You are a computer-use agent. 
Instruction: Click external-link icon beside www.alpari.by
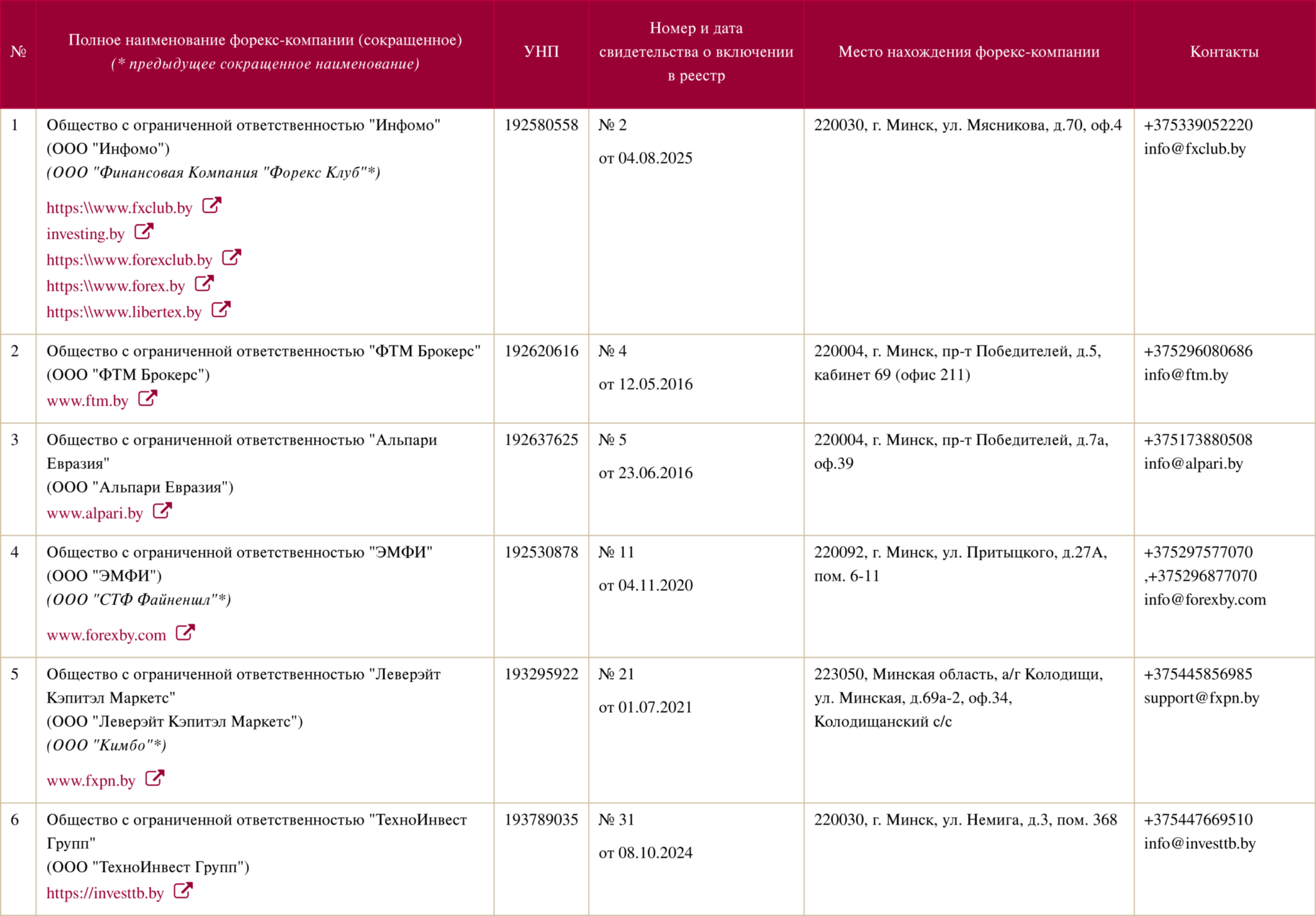[163, 511]
